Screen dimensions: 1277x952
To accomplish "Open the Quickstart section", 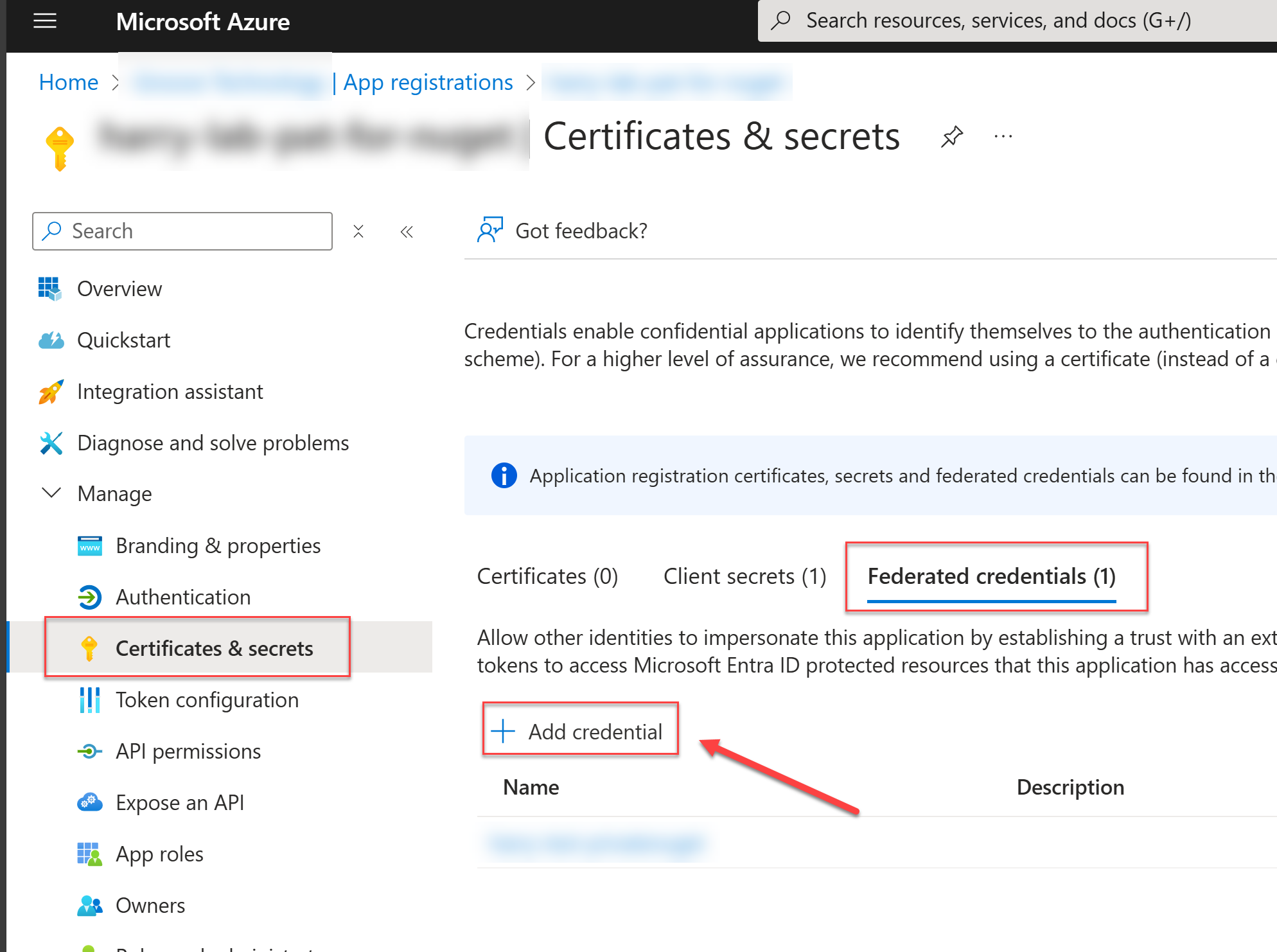I will point(124,340).
